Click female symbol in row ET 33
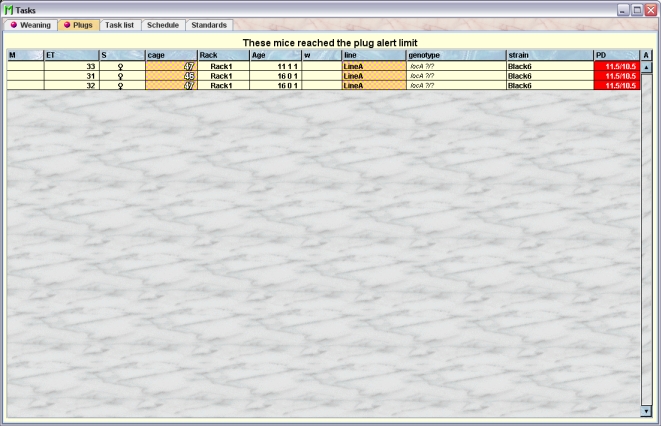 tap(120, 66)
